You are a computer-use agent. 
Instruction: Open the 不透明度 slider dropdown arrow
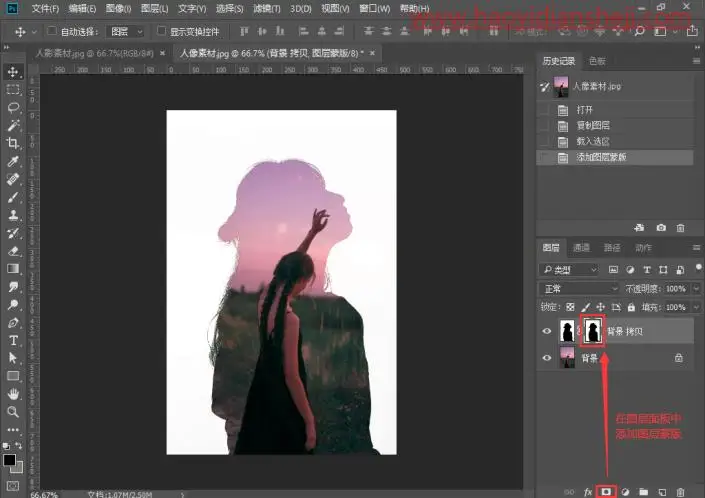click(696, 289)
